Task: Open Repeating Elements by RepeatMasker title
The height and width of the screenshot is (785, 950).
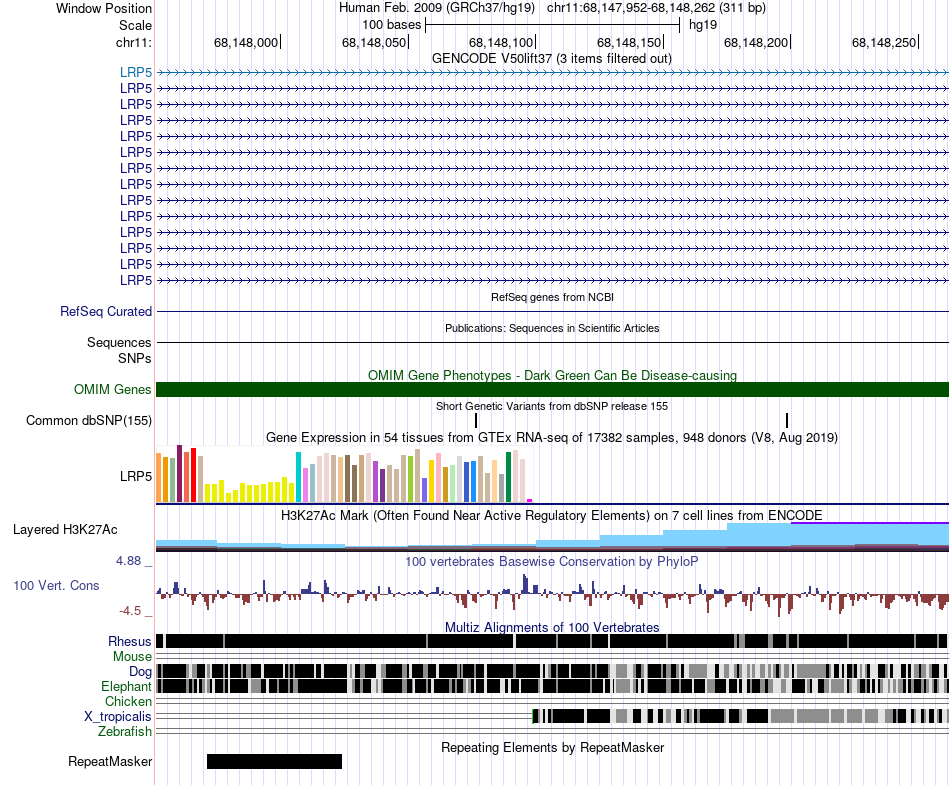Action: tap(552, 747)
